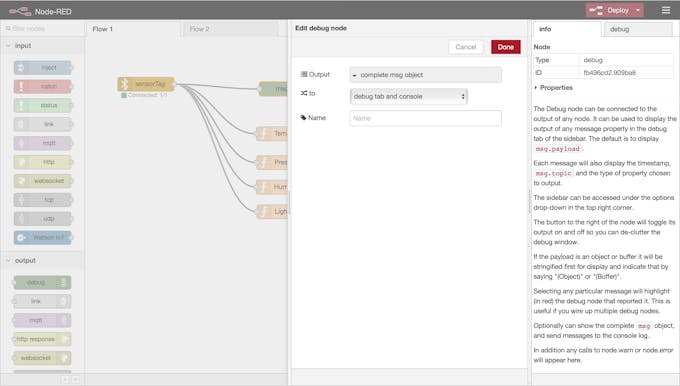This screenshot has width=680, height=386.
Task: Select the input link node in palette
Action: tap(42, 124)
